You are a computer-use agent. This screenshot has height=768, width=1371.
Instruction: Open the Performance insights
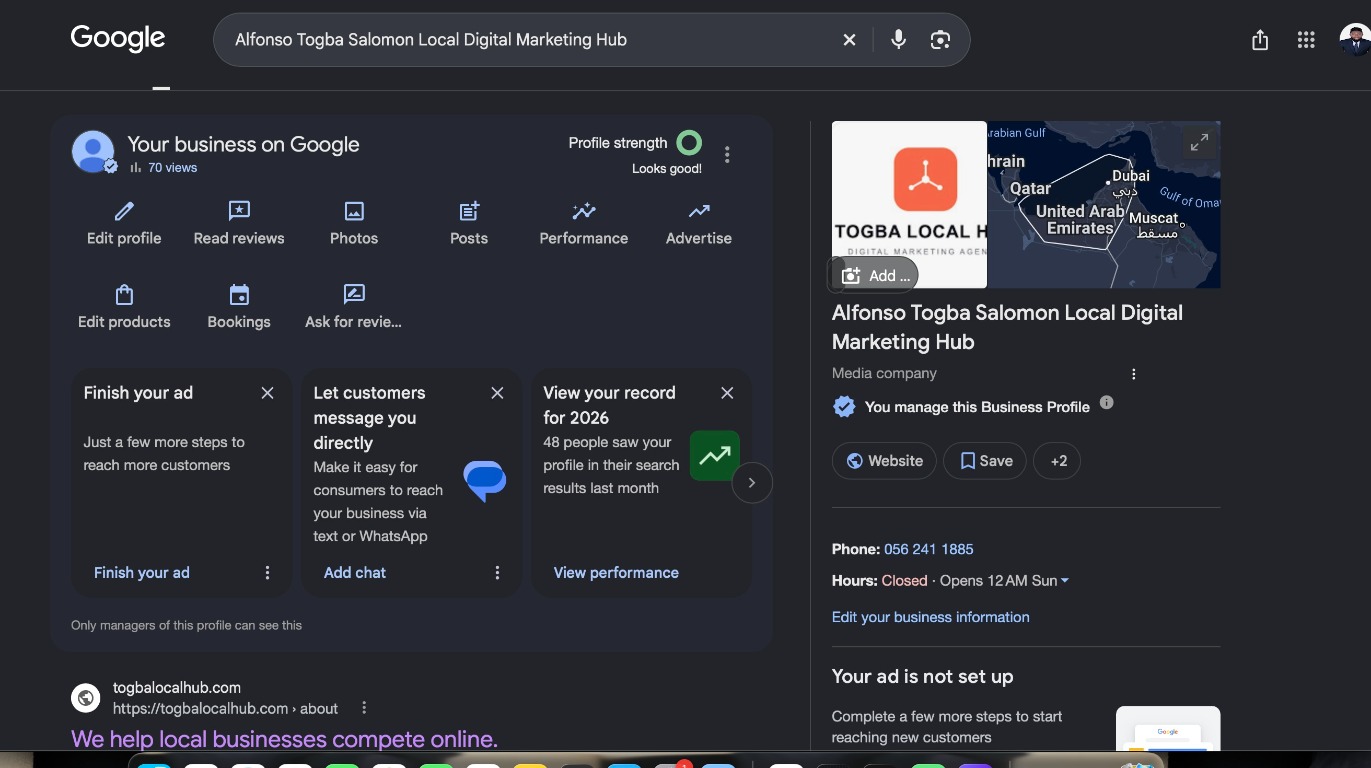[x=584, y=224]
